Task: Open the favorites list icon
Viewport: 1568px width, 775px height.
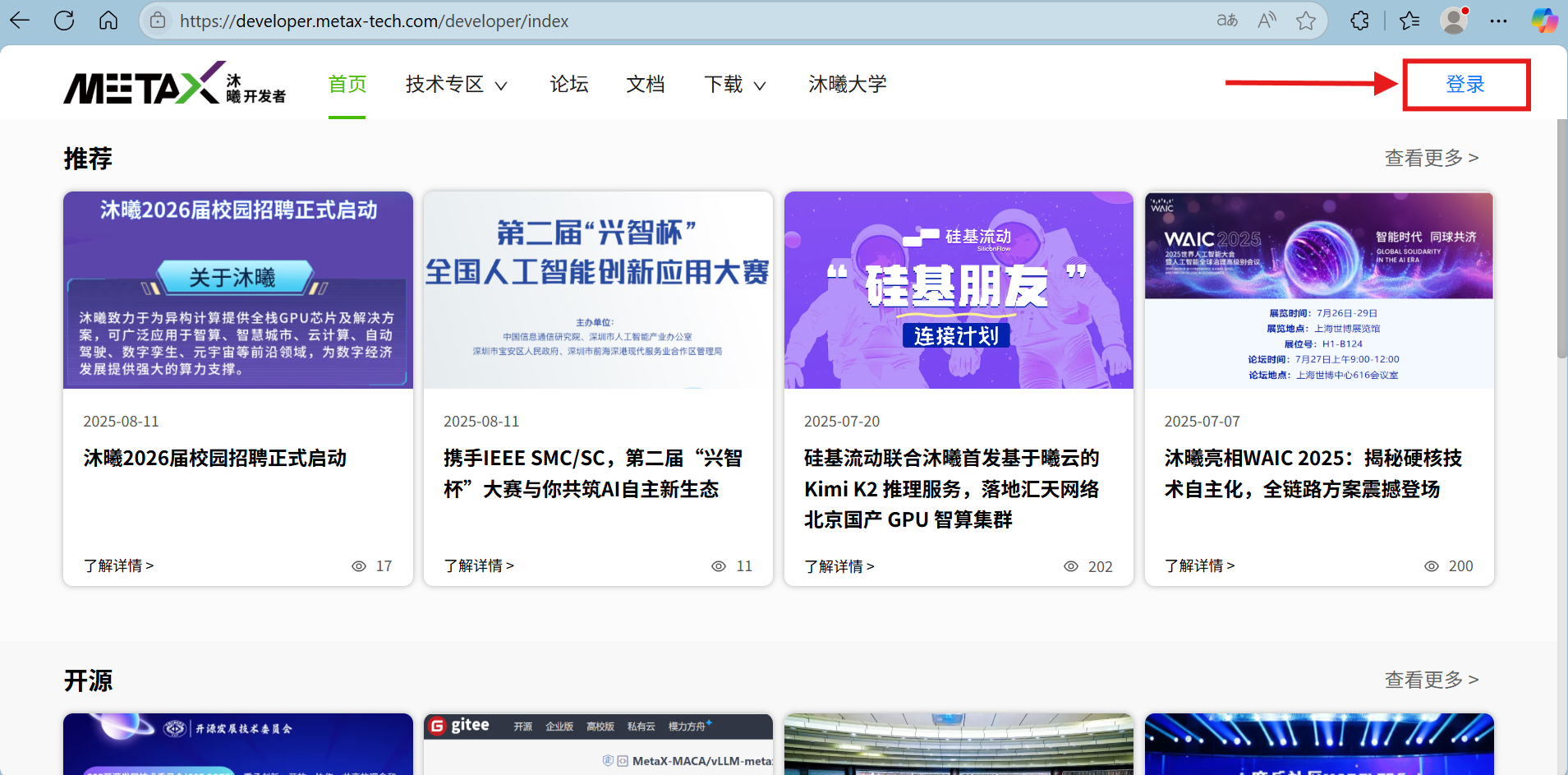Action: click(1409, 21)
